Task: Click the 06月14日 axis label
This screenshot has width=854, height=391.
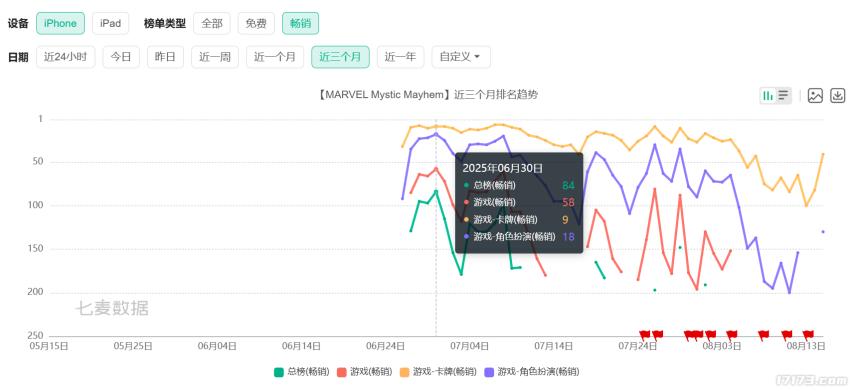Action: pos(302,346)
